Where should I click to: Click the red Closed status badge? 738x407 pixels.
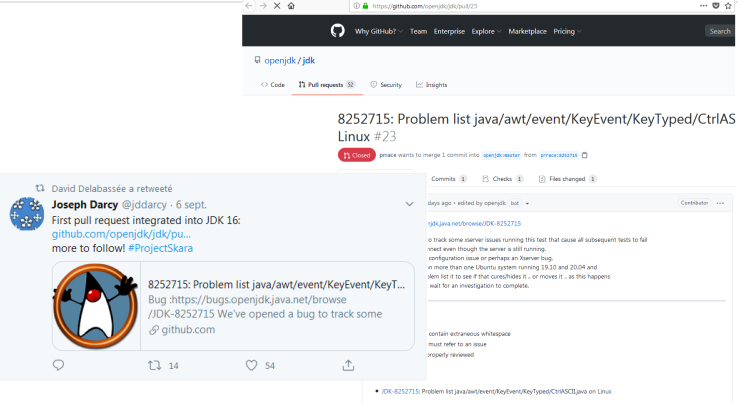pos(356,155)
